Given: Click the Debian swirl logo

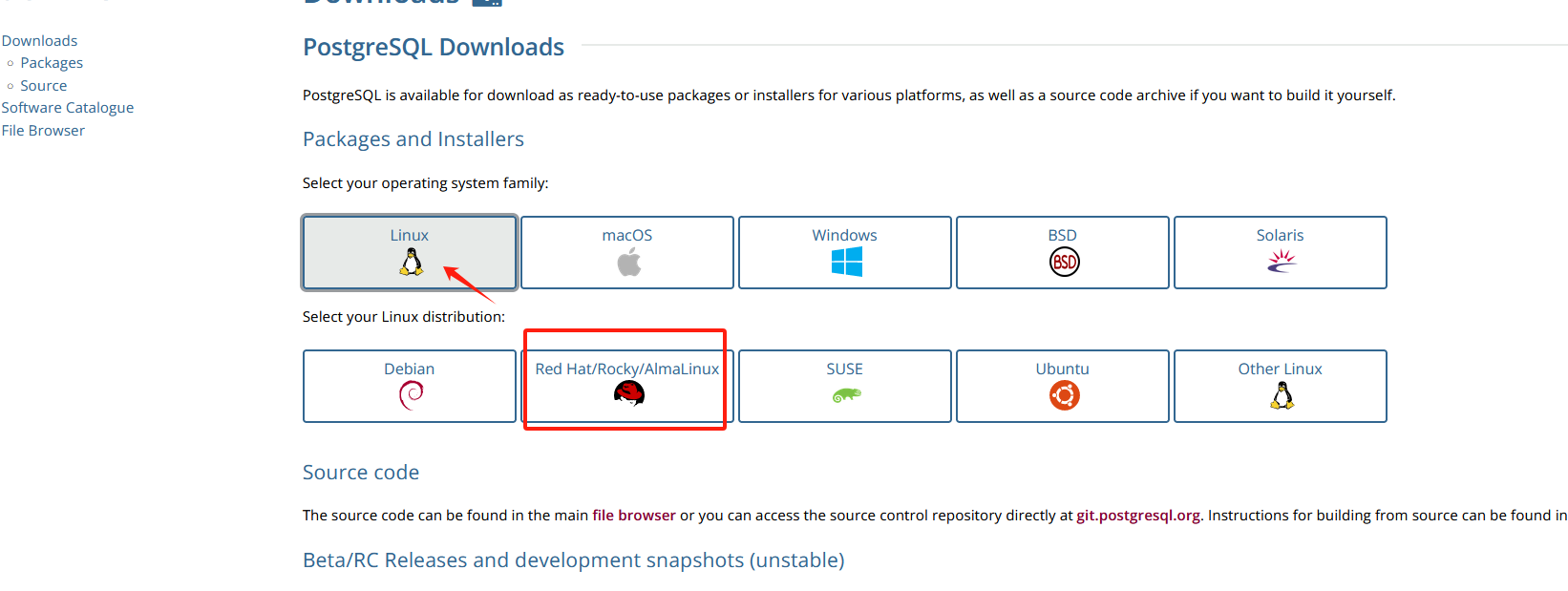Looking at the screenshot, I should (411, 394).
